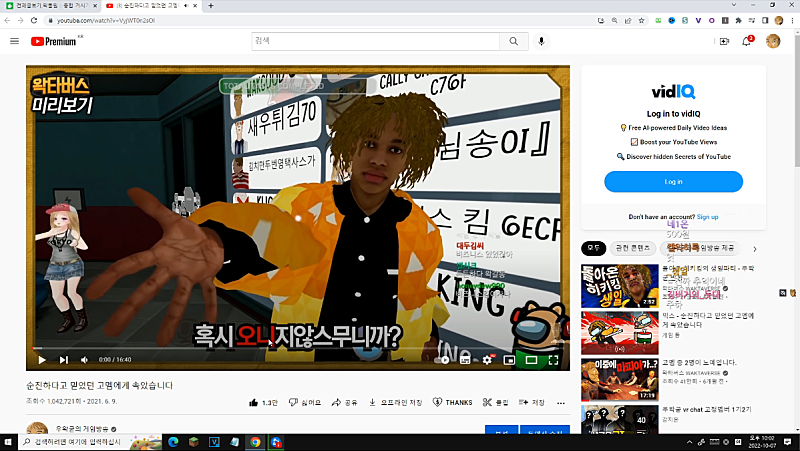The height and width of the screenshot is (451, 800).
Task: Download video via 오프라인 저장
Action: tap(395, 403)
